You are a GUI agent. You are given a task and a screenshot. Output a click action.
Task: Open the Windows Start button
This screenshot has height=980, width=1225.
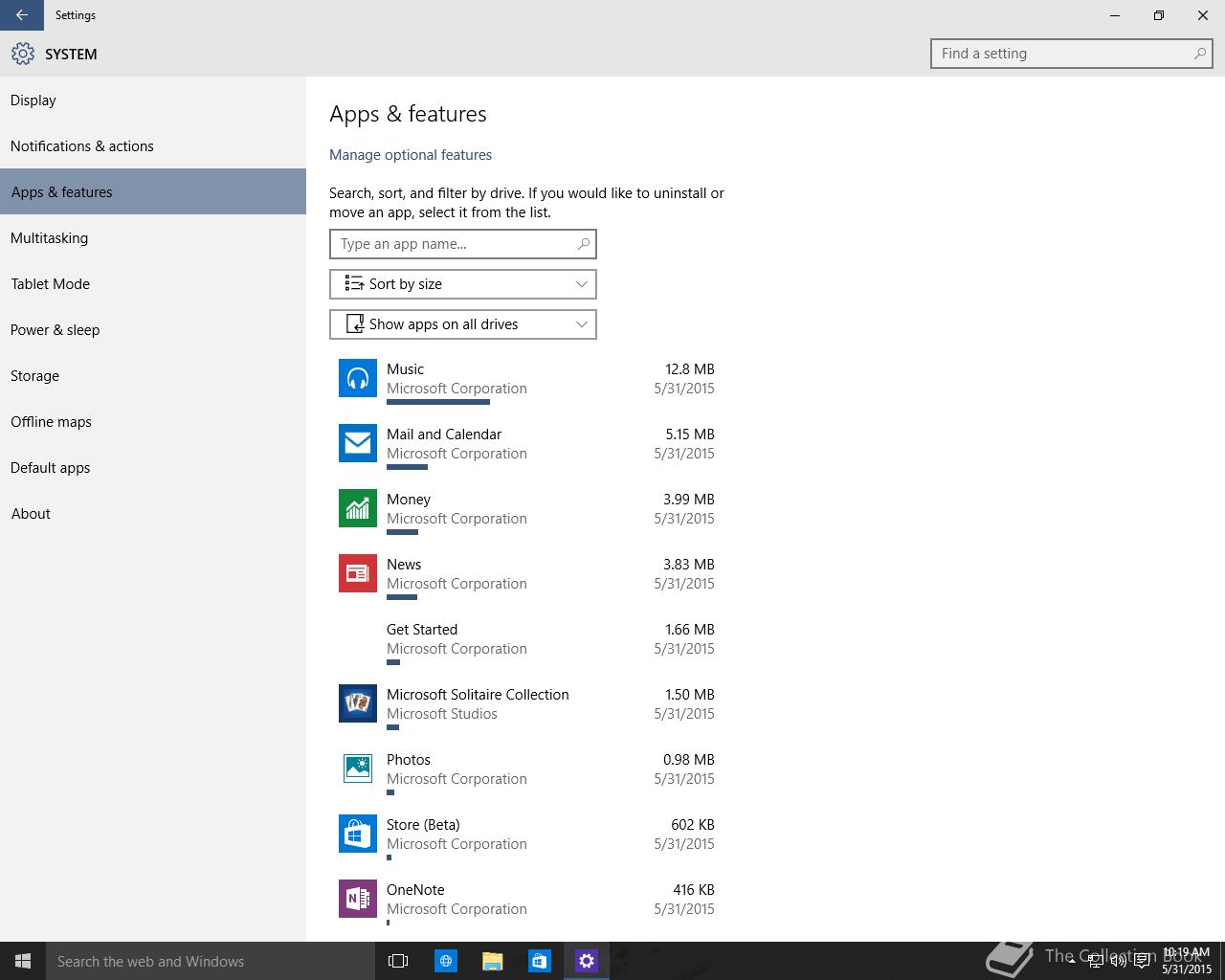pos(23,961)
